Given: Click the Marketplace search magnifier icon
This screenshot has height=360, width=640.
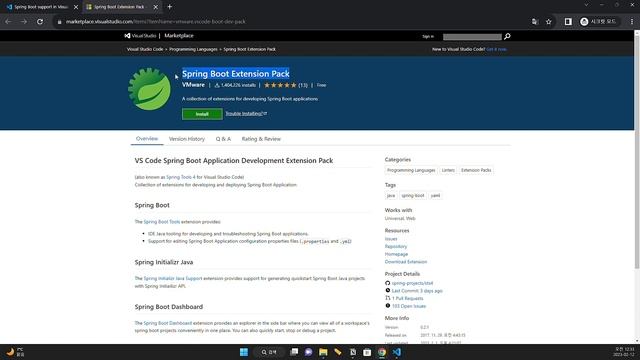Looking at the screenshot, I should [507, 36].
